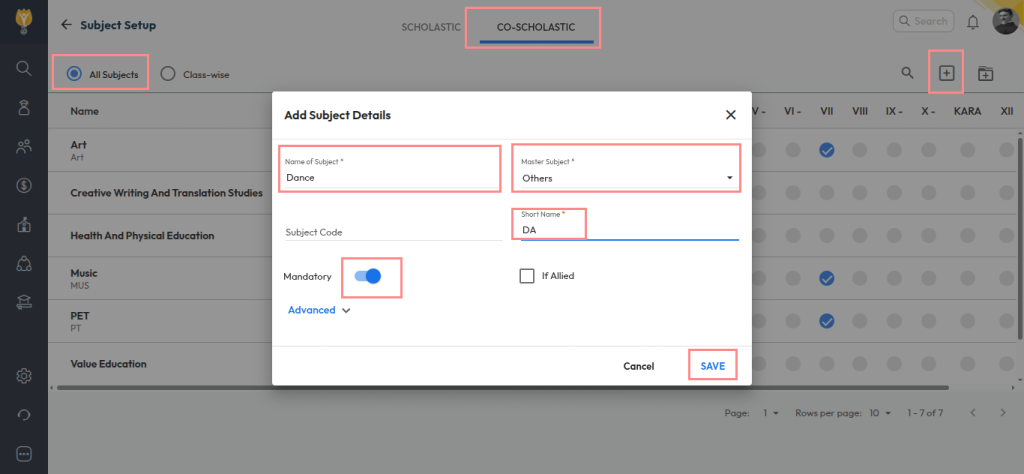Image resolution: width=1024 pixels, height=474 pixels.
Task: Expand the Advanced section
Action: point(319,310)
